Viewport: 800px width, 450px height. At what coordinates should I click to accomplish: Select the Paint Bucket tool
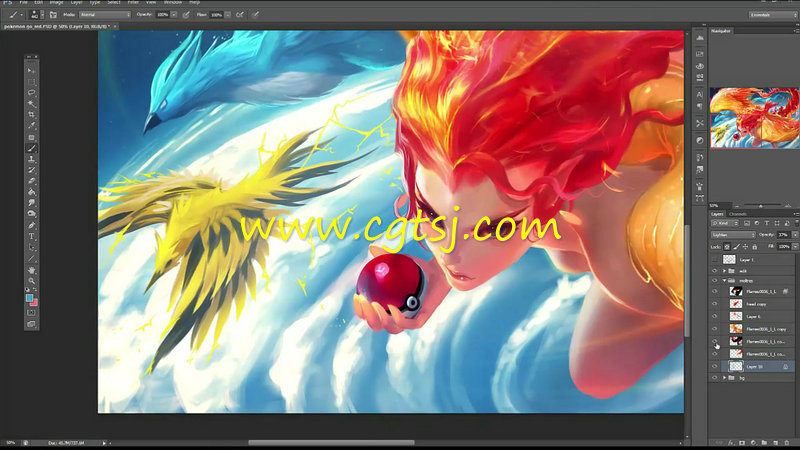coord(31,192)
